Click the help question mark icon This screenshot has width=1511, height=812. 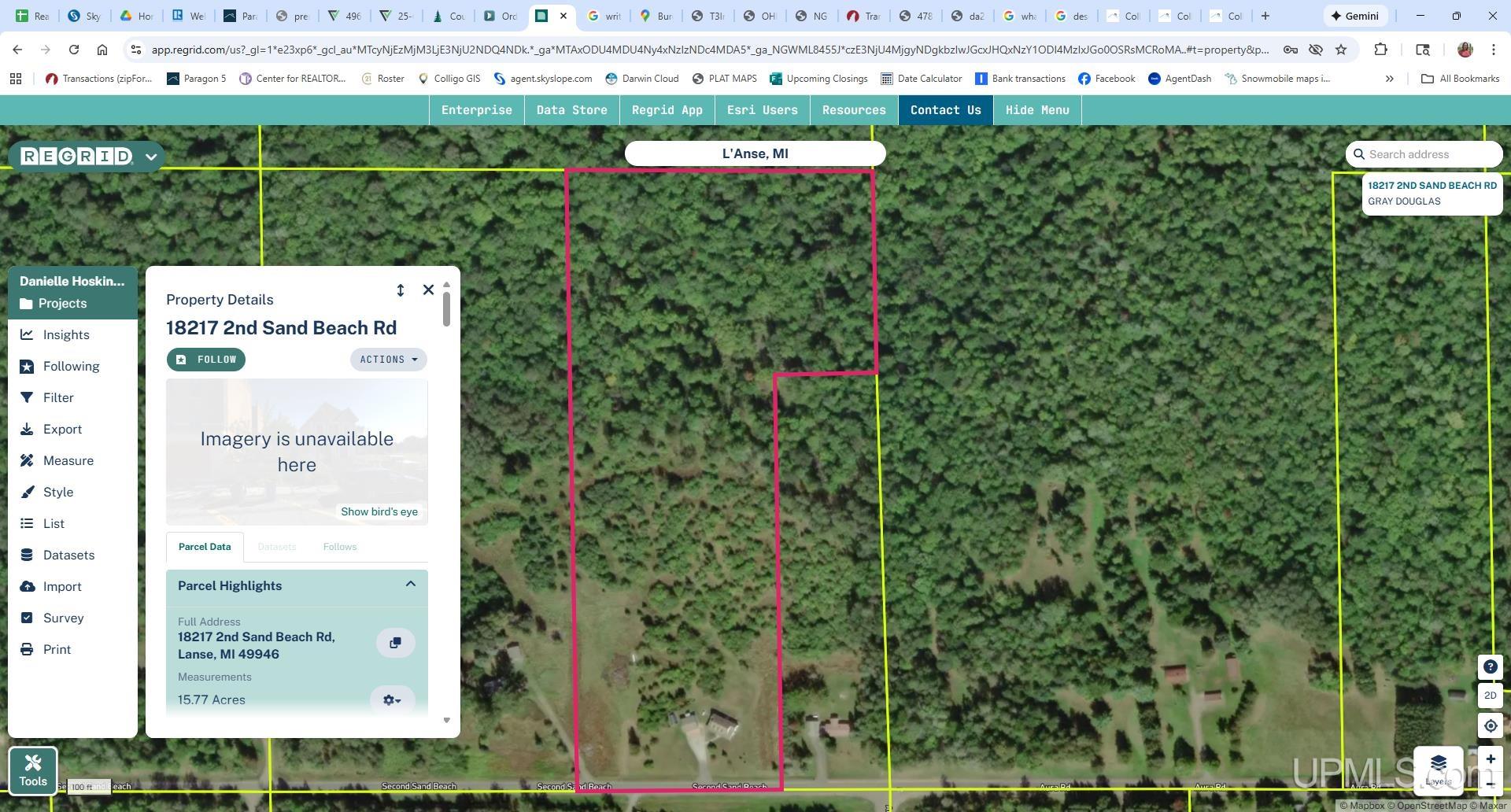point(1490,667)
